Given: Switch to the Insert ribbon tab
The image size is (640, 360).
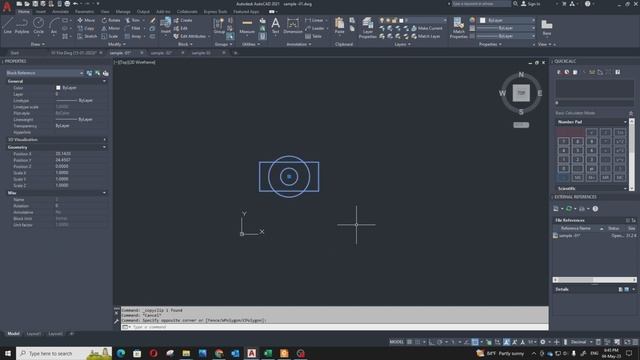Looking at the screenshot, I should click(41, 12).
